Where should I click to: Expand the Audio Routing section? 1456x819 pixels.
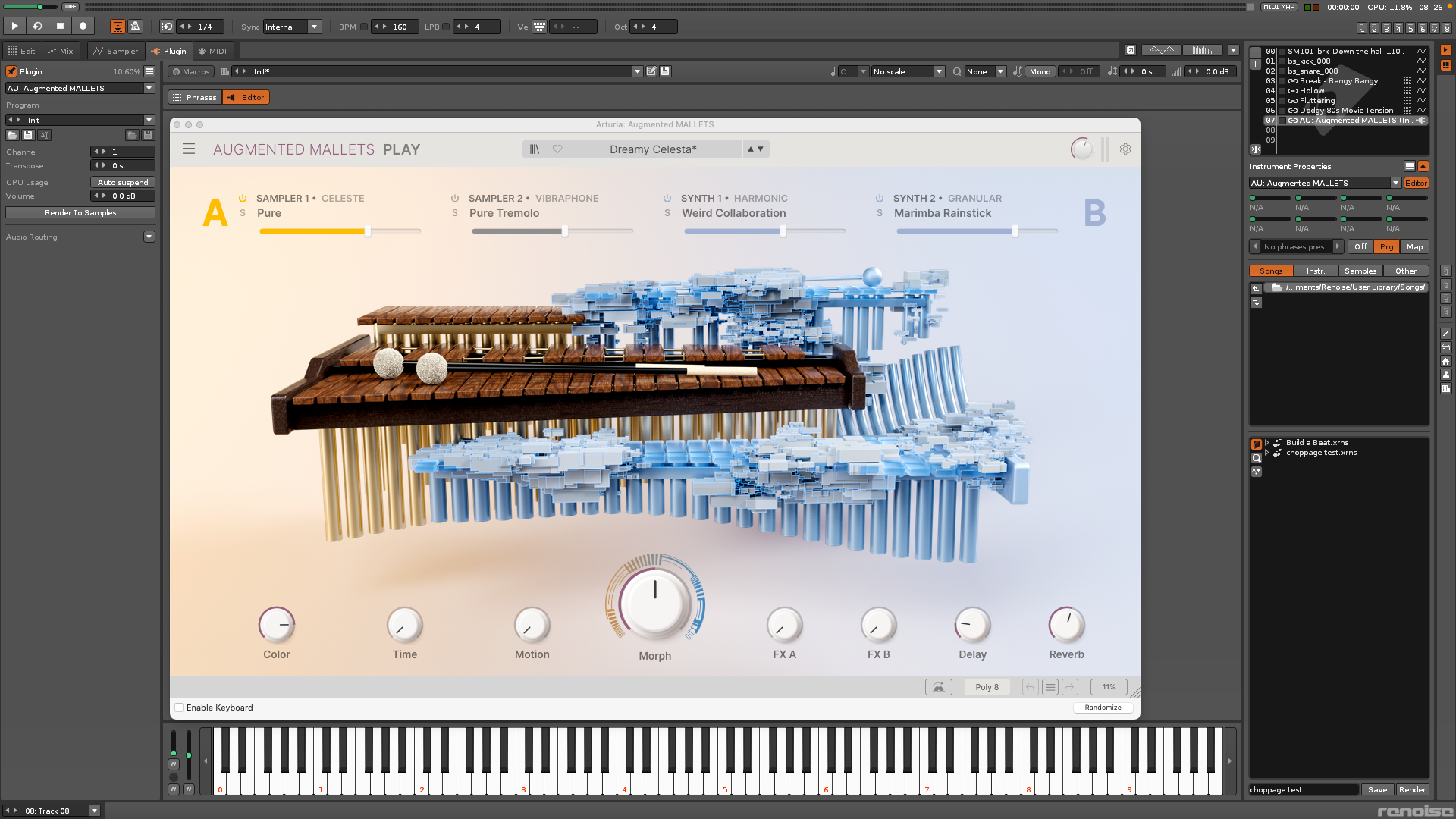[149, 237]
